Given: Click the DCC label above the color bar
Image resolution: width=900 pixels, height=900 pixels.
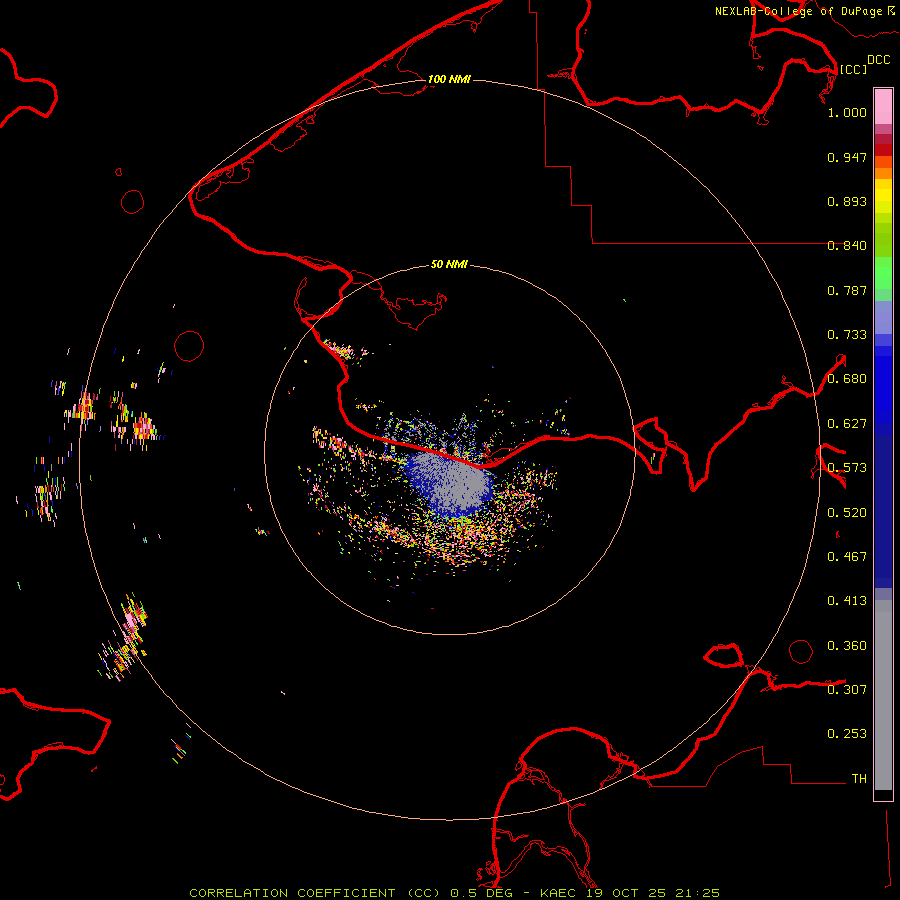Looking at the screenshot, I should [878, 60].
